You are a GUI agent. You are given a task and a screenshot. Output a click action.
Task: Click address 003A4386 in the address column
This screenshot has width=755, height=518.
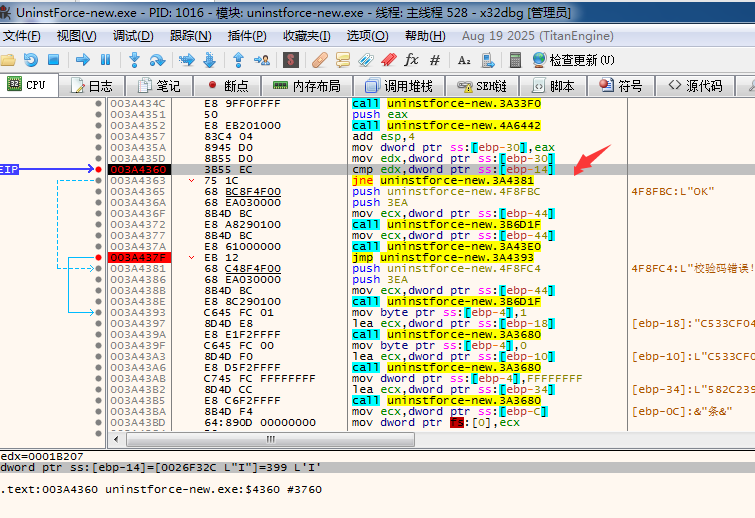pyautogui.click(x=138, y=280)
